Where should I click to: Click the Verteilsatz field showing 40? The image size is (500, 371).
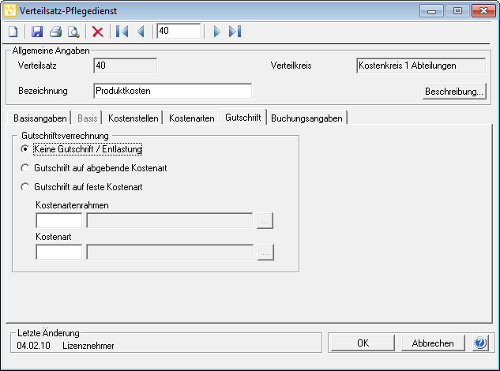click(x=125, y=66)
